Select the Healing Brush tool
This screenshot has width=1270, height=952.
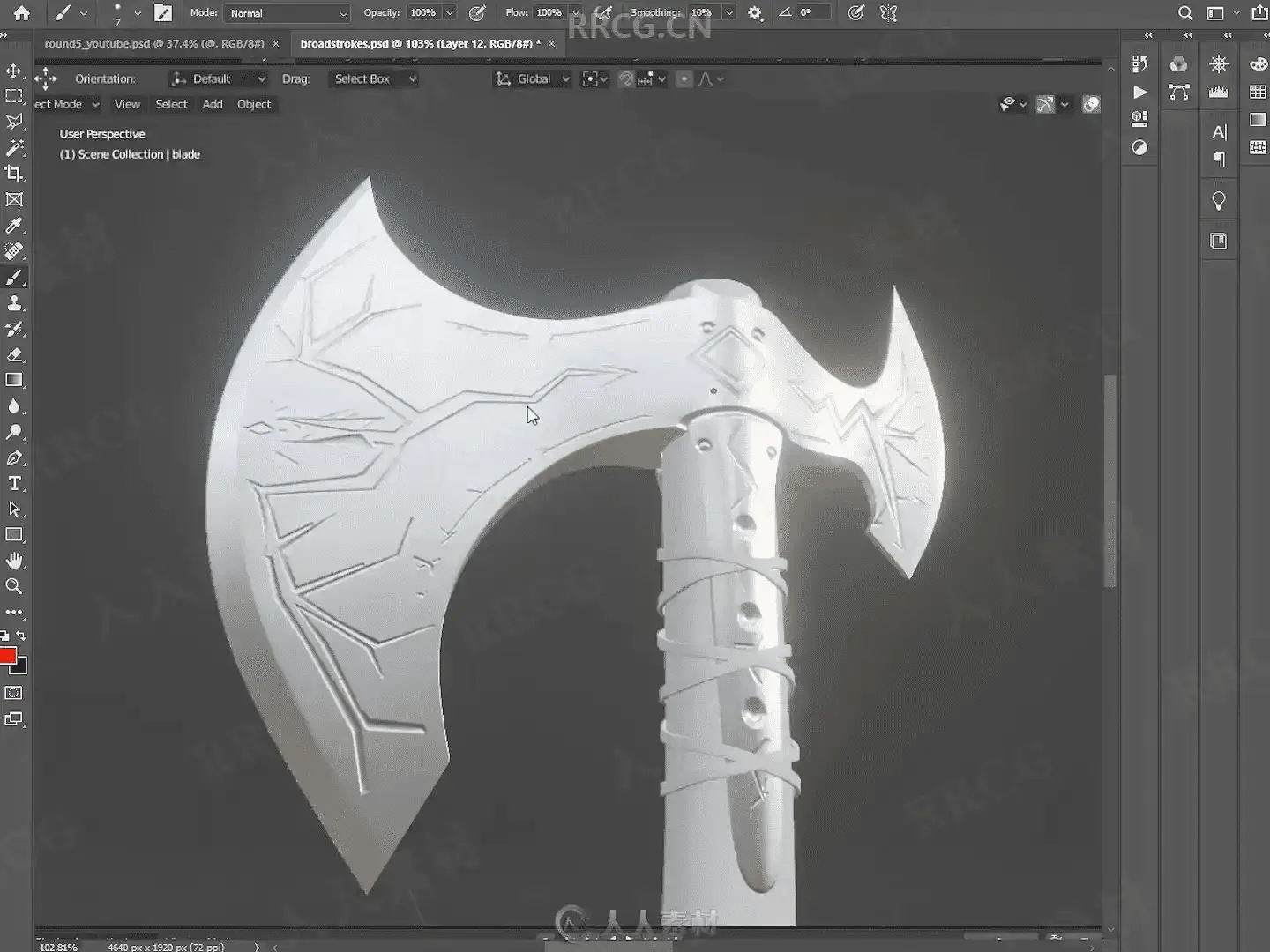coord(14,251)
